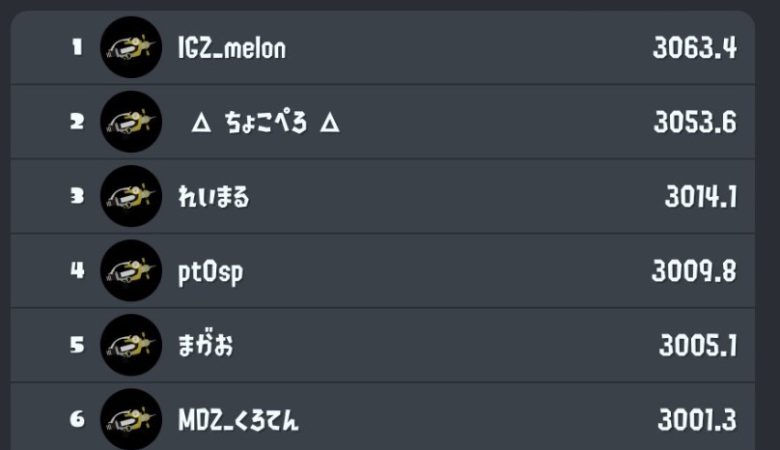Viewport: 780px width, 450px height.
Task: Click the weapon icon for MDZ_くろてん
Action: [131, 419]
